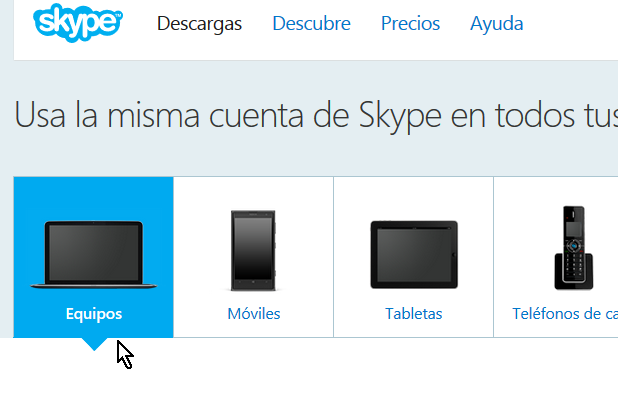
Task: Click the Skype logo
Action: click(x=78, y=22)
